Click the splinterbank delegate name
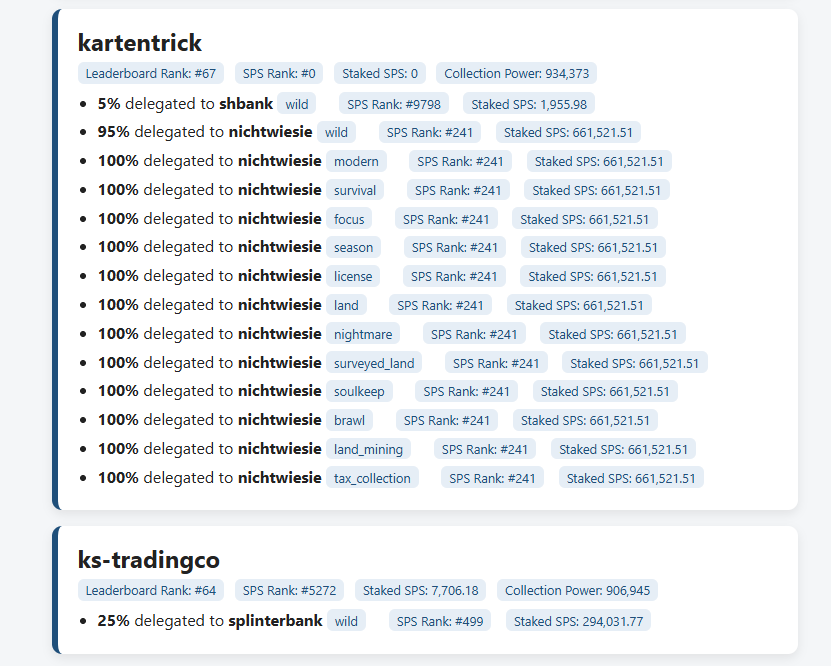 pos(276,621)
